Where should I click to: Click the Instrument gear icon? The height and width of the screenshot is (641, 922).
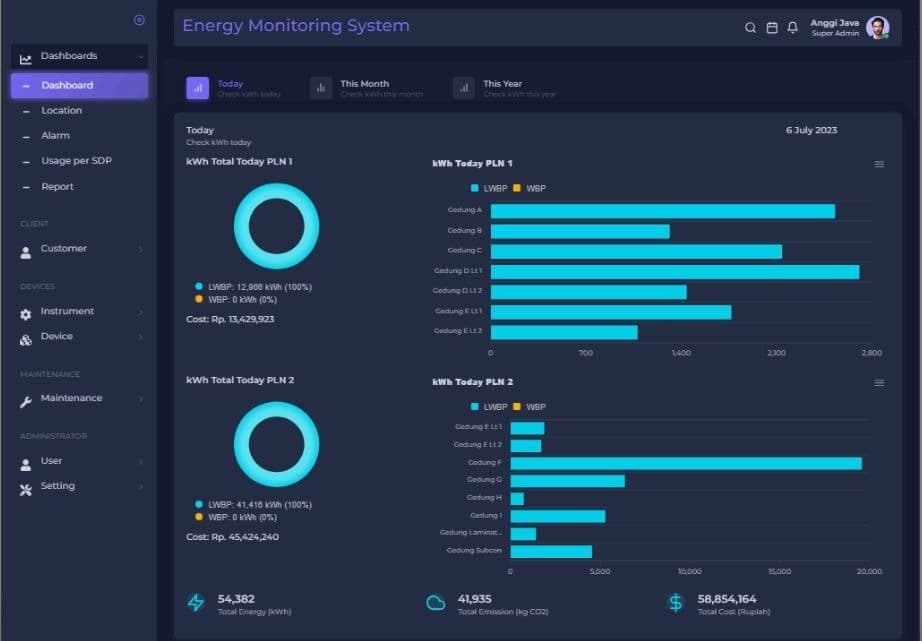pyautogui.click(x=25, y=315)
